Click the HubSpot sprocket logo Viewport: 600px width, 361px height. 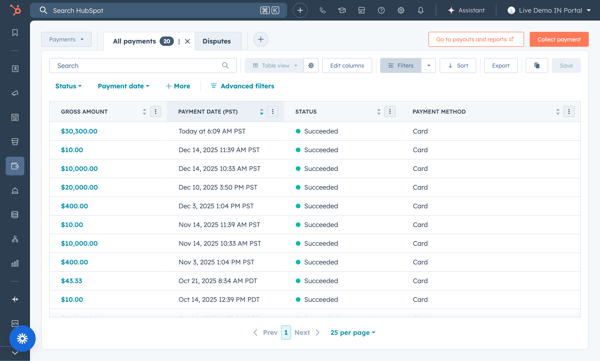pos(15,10)
